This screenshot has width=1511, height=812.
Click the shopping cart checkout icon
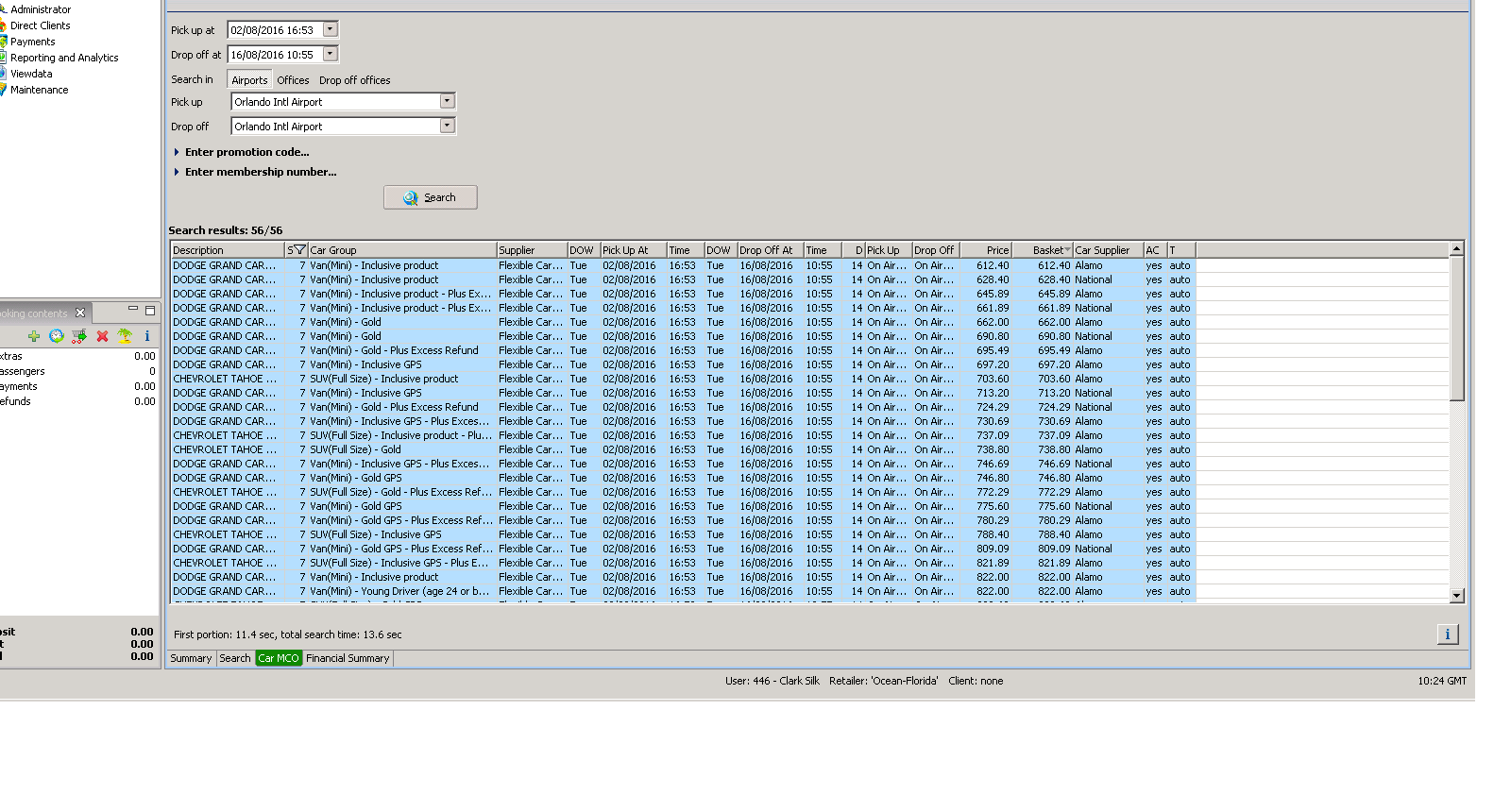[79, 336]
